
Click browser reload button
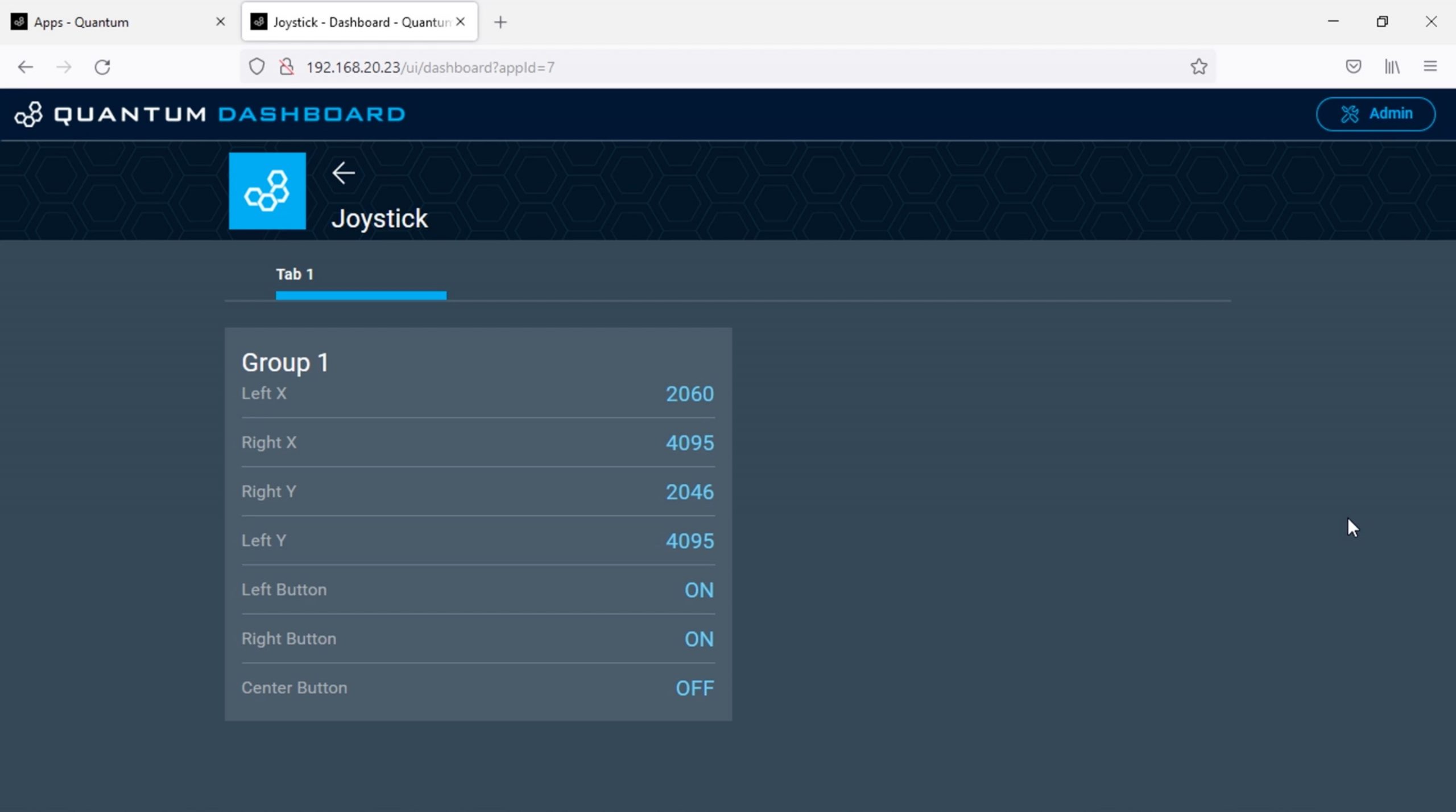click(102, 67)
